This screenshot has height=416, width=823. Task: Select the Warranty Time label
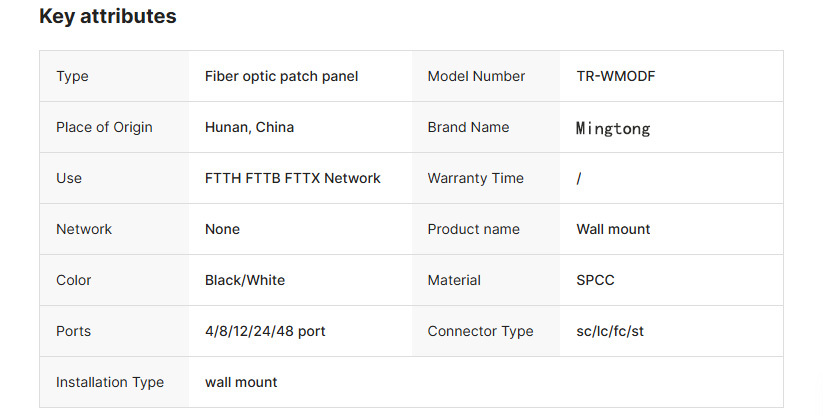[x=475, y=178]
